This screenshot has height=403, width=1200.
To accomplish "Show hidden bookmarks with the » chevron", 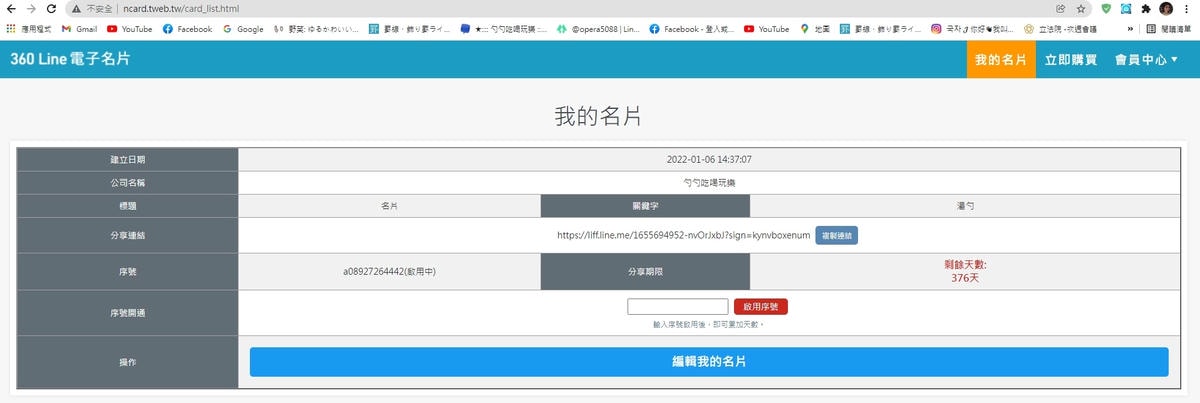I will pyautogui.click(x=1130, y=29).
